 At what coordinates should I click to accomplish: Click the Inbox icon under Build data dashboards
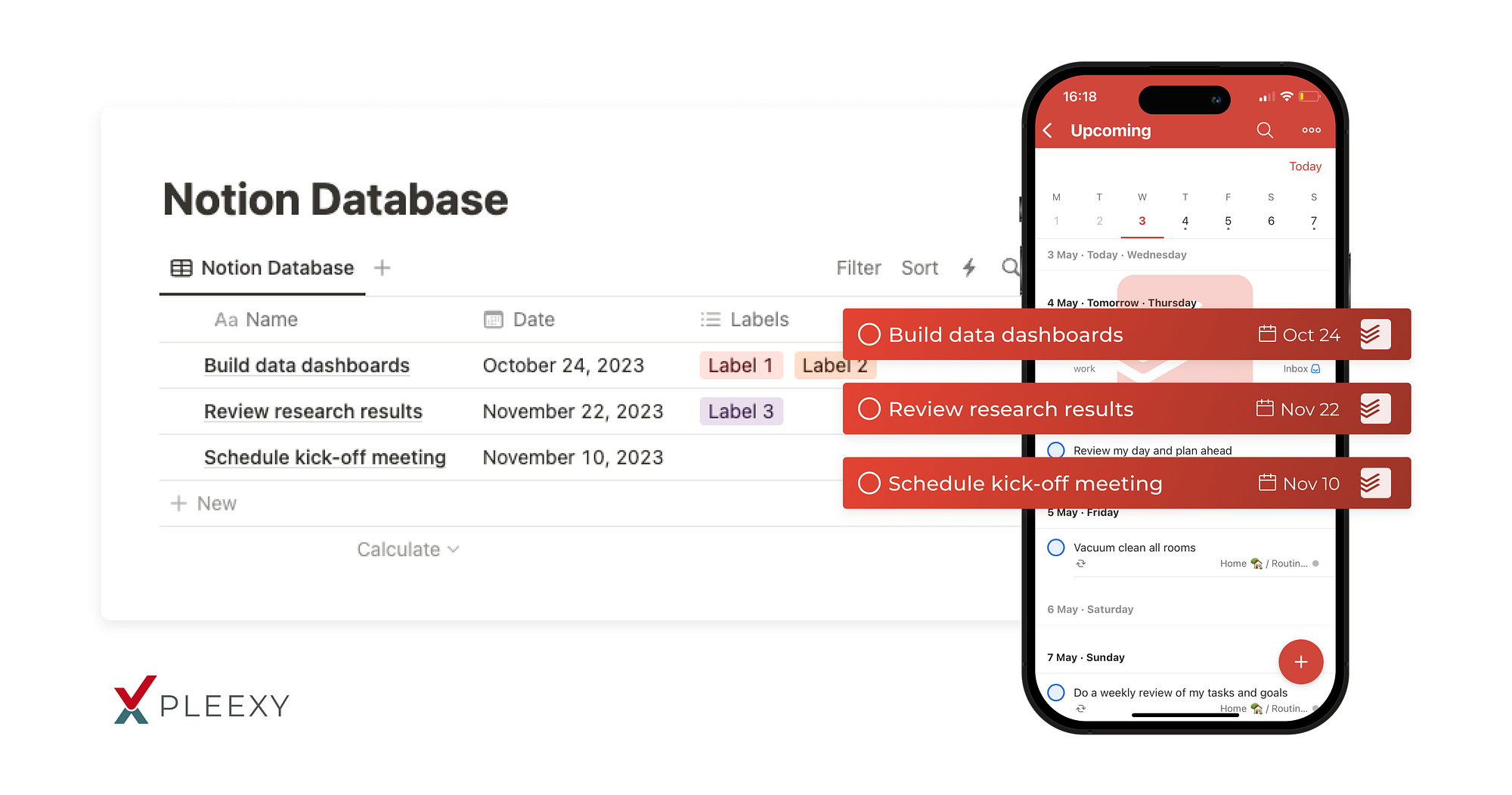point(1315,368)
